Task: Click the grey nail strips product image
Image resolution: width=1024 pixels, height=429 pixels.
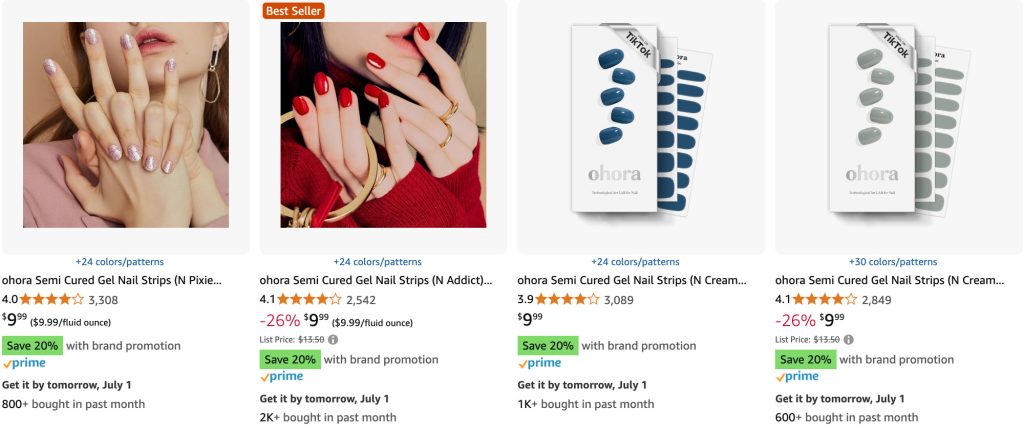Action: 899,125
